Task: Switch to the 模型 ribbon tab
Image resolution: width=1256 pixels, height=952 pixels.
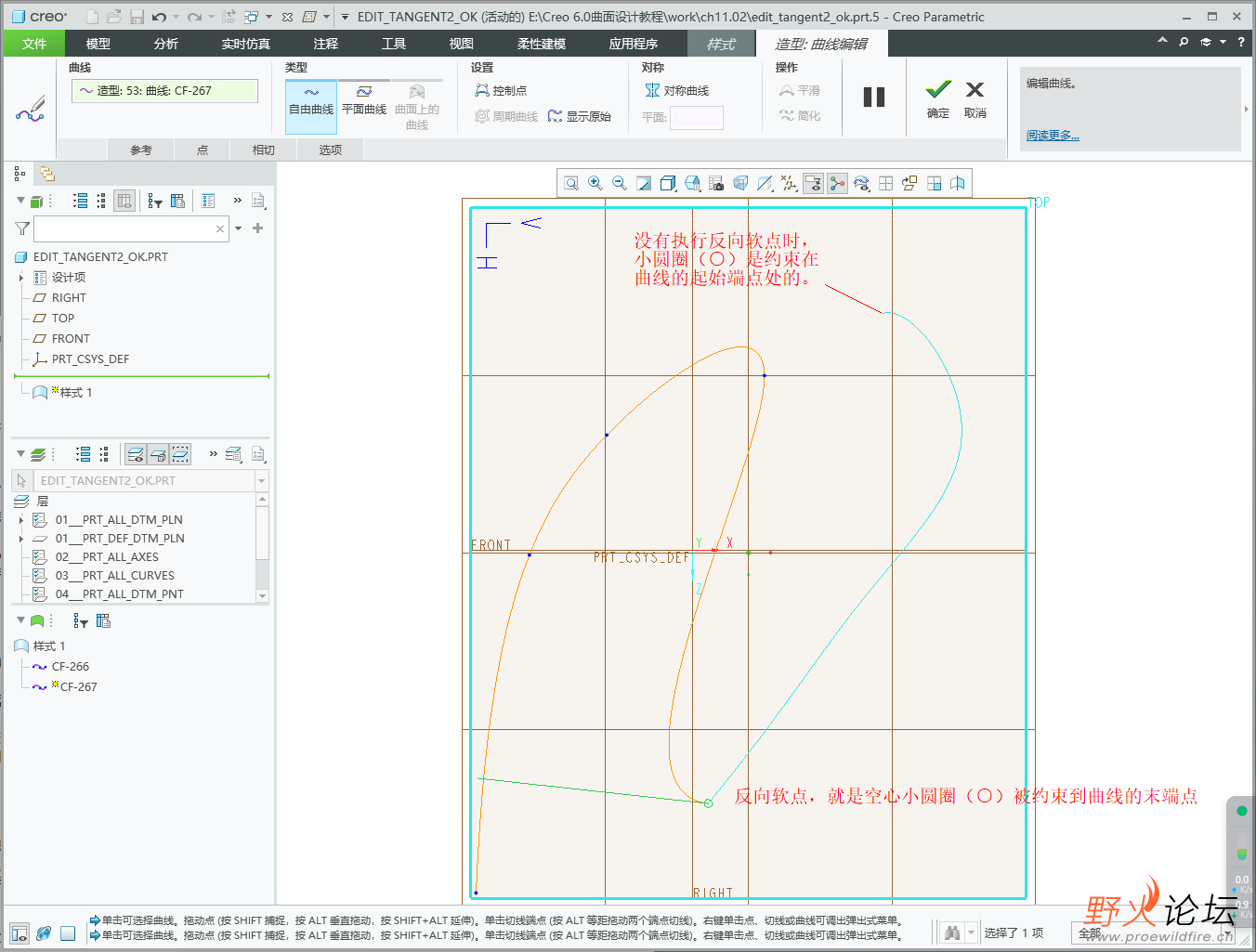Action: (x=98, y=44)
